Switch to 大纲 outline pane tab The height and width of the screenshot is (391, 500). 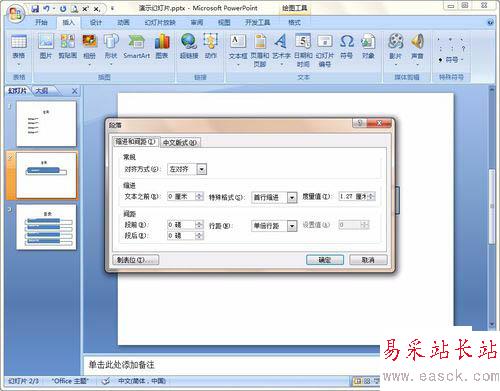[x=42, y=91]
